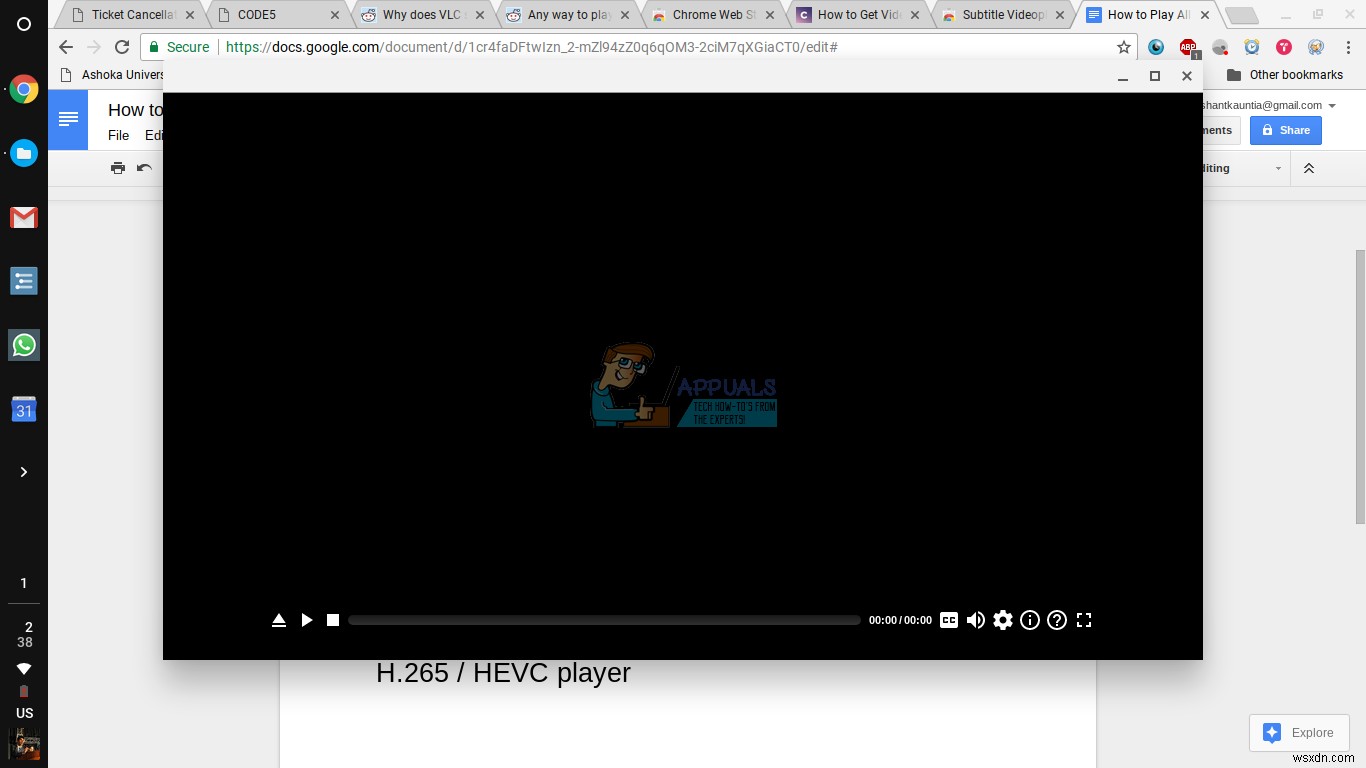Mute the video volume
The image size is (1366, 768).
coord(975,620)
